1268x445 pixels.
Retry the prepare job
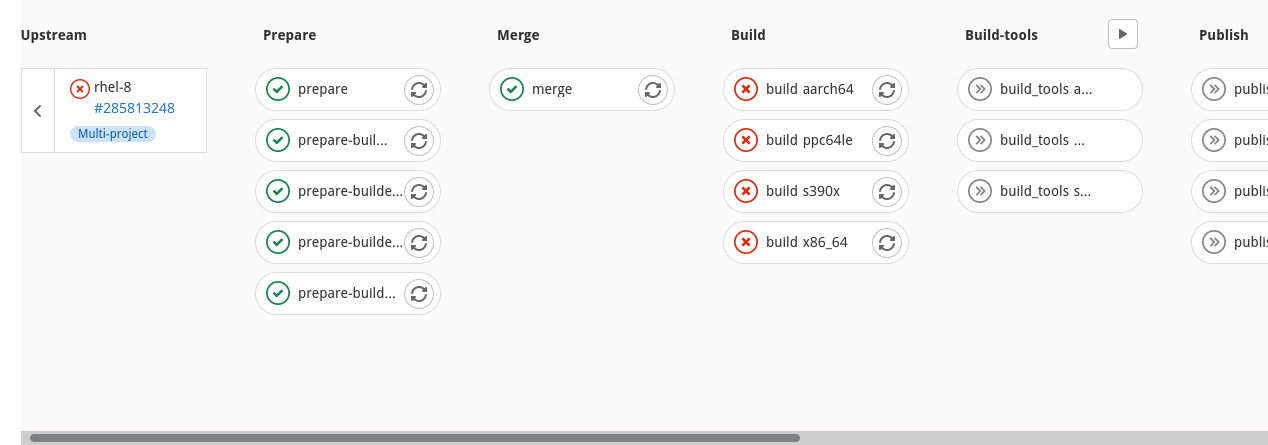[419, 89]
